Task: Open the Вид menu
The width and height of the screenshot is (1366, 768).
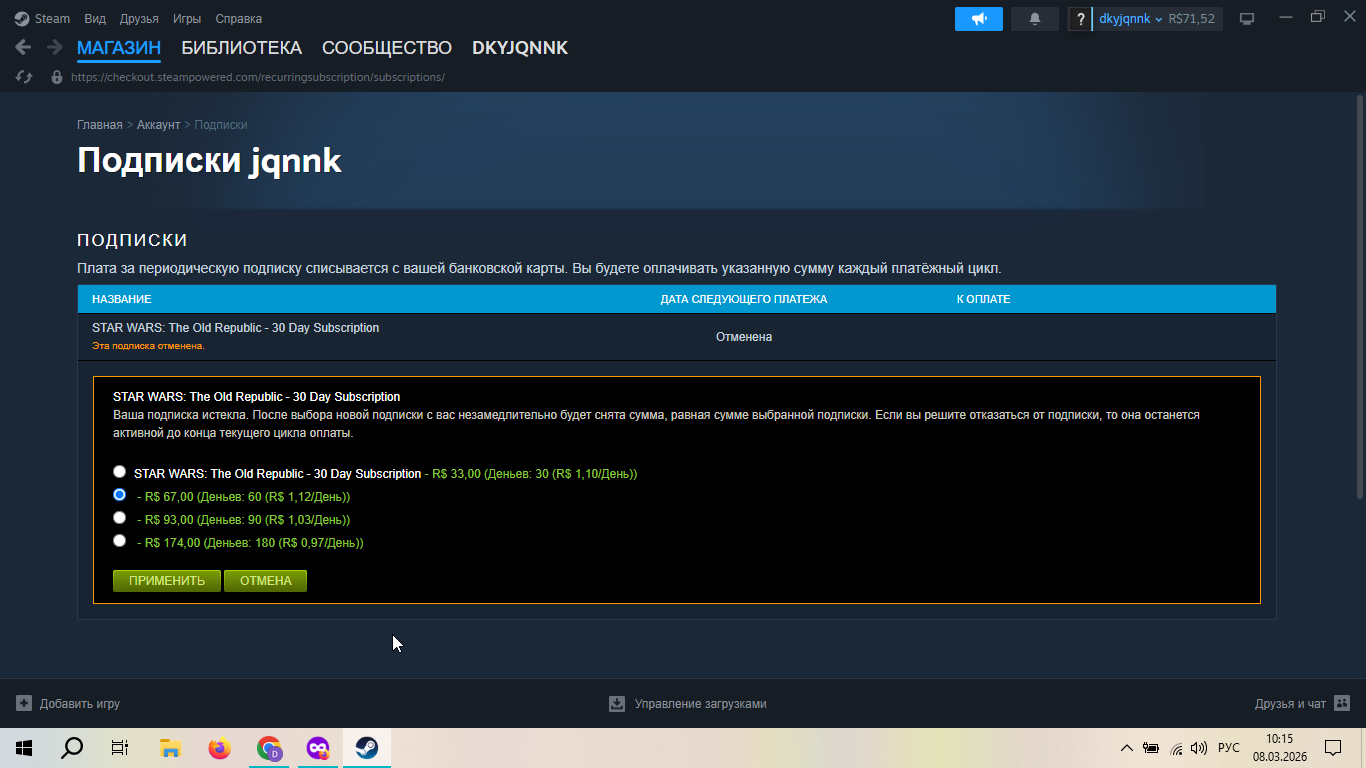Action: click(95, 18)
